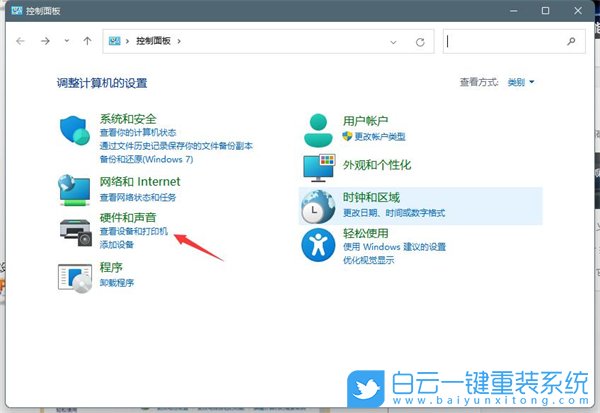This screenshot has width=600, height=413.
Task: Click the 添加设备 link
Action: point(117,245)
